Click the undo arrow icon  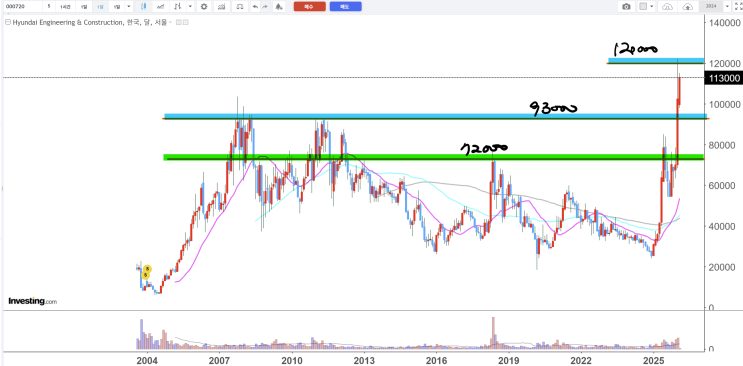pyautogui.click(x=256, y=7)
